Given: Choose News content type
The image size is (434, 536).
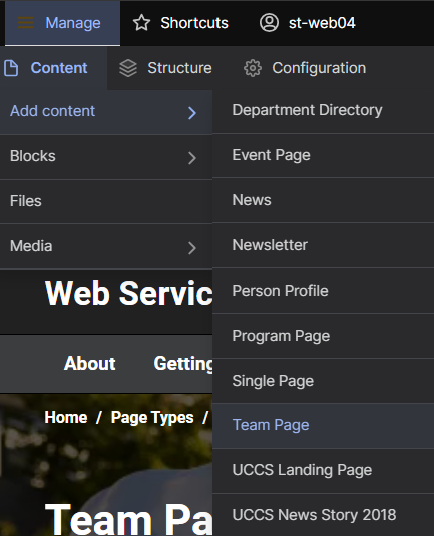Looking at the screenshot, I should tap(323, 200).
